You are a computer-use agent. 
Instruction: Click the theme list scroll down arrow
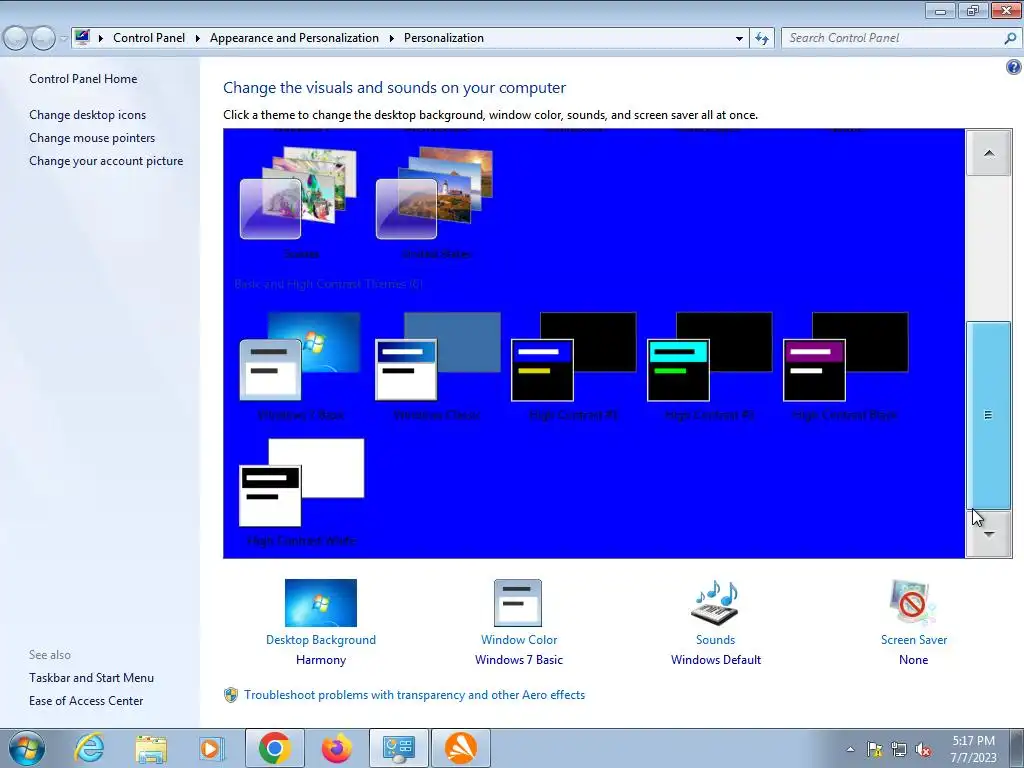[x=989, y=534]
